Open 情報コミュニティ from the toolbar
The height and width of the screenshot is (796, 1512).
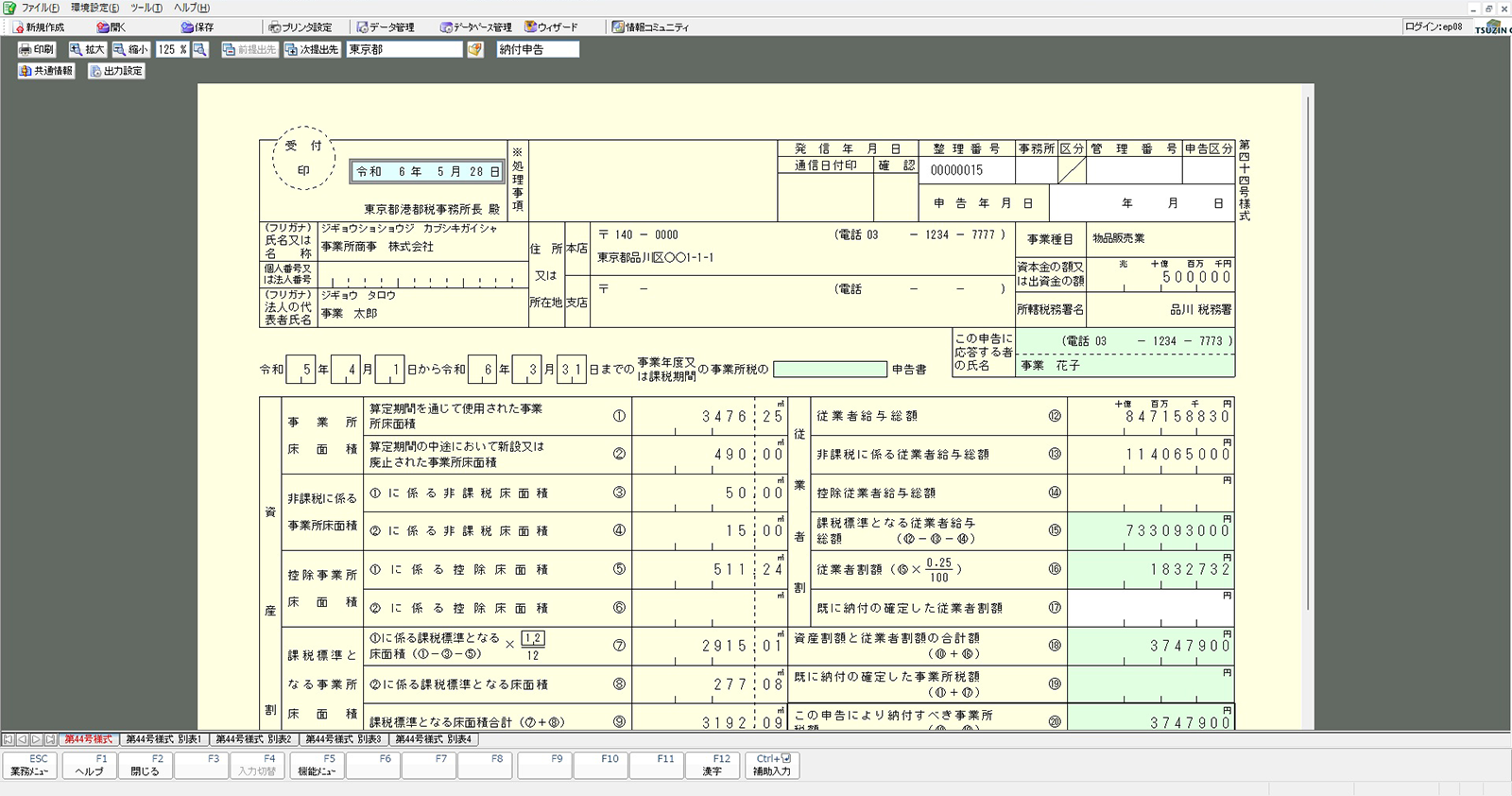[650, 27]
